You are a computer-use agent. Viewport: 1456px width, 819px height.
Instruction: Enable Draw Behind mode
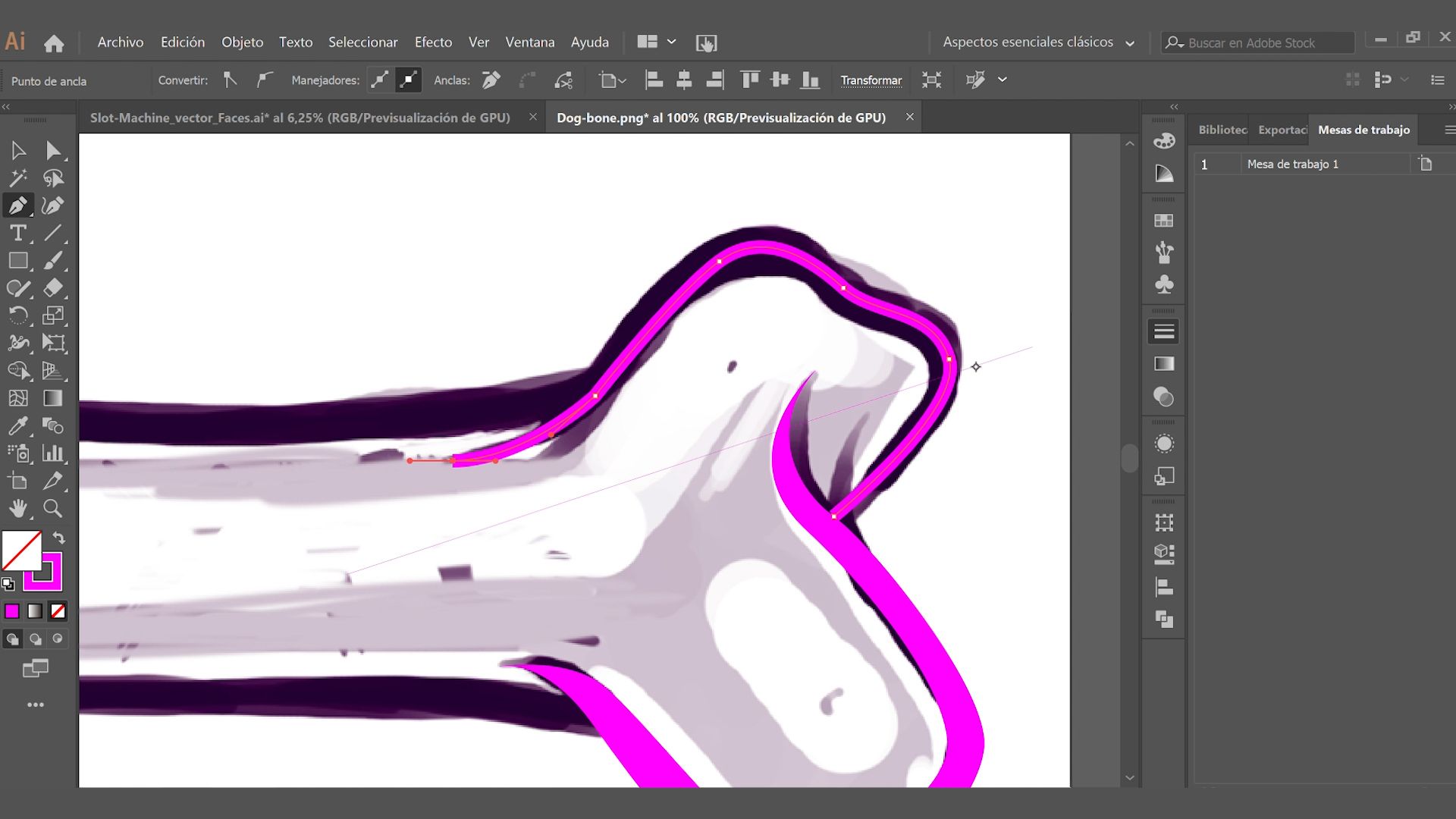coord(35,639)
